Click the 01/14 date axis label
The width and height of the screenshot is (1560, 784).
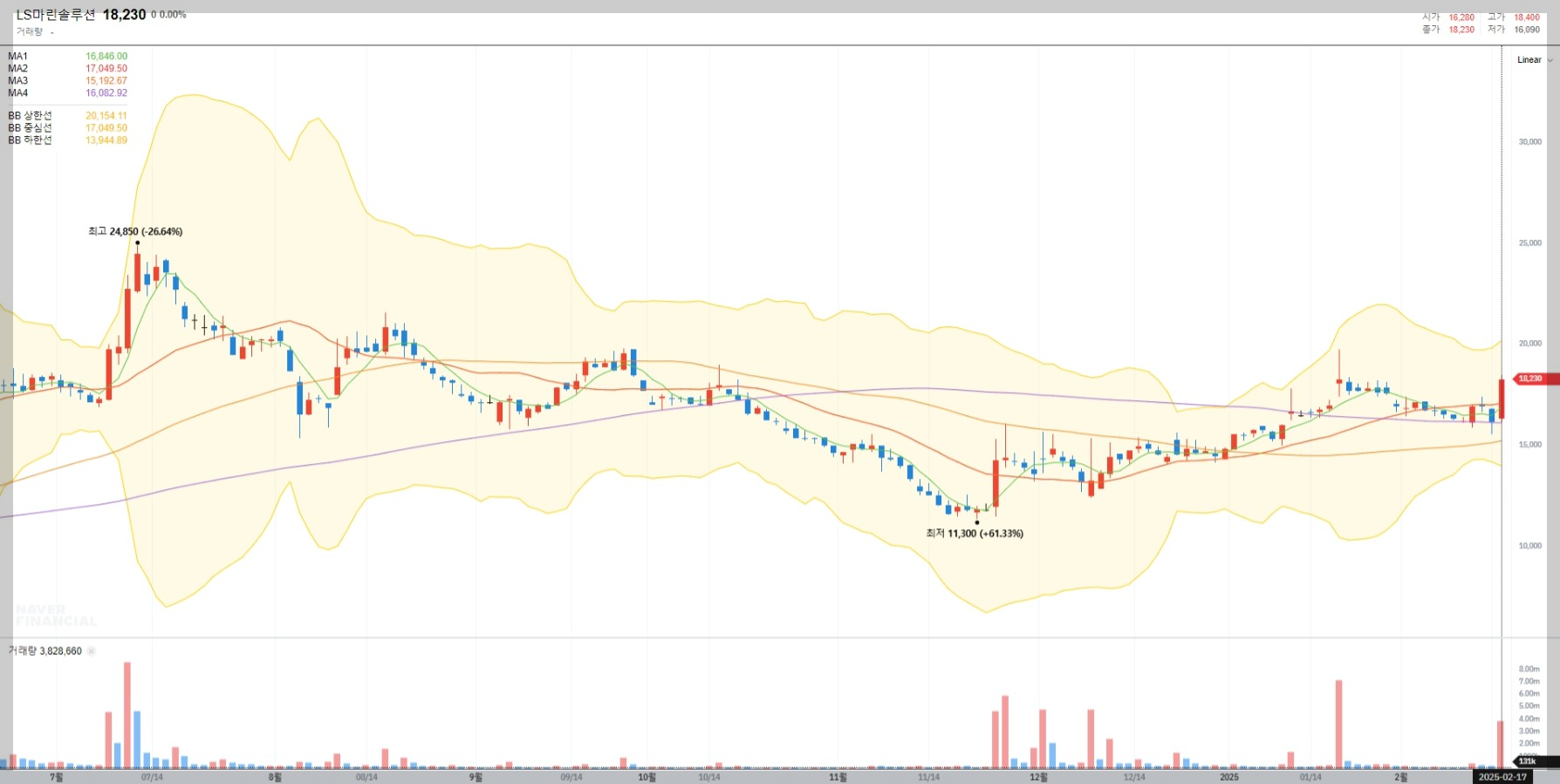click(x=1310, y=777)
